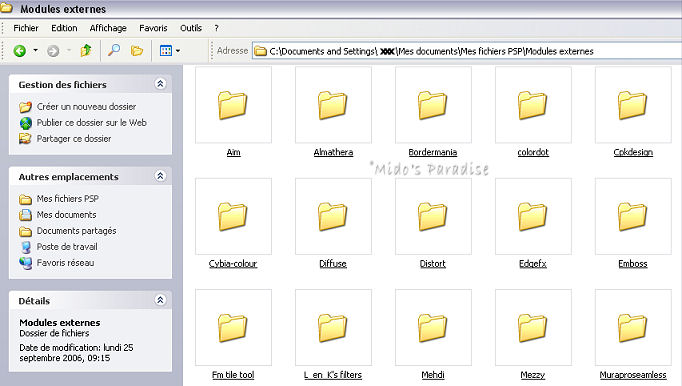Open the Forward button history dropdown
This screenshot has width=682, height=386.
pyautogui.click(x=69, y=50)
